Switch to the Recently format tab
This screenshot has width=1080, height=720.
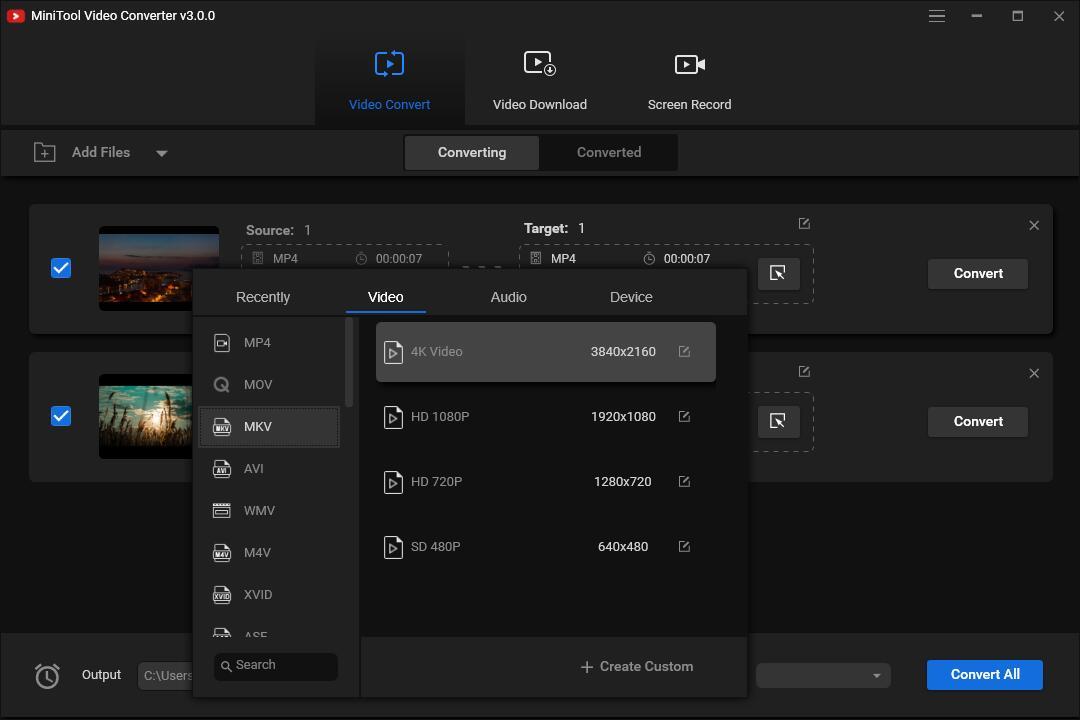(x=262, y=297)
